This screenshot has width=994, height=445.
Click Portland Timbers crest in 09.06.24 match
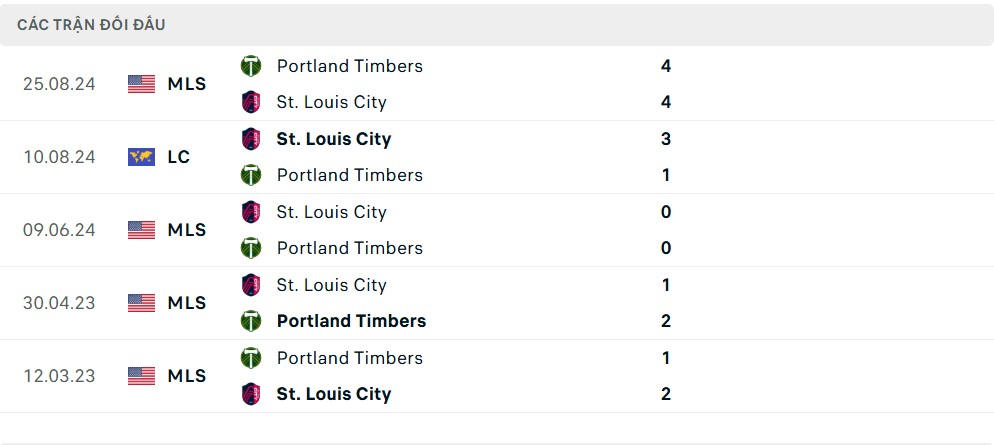251,248
